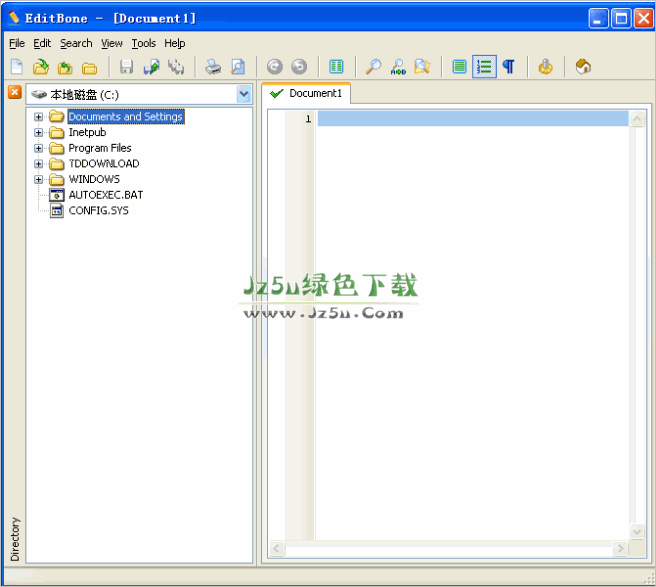Open the Search menu
656x587 pixels.
click(x=76, y=43)
